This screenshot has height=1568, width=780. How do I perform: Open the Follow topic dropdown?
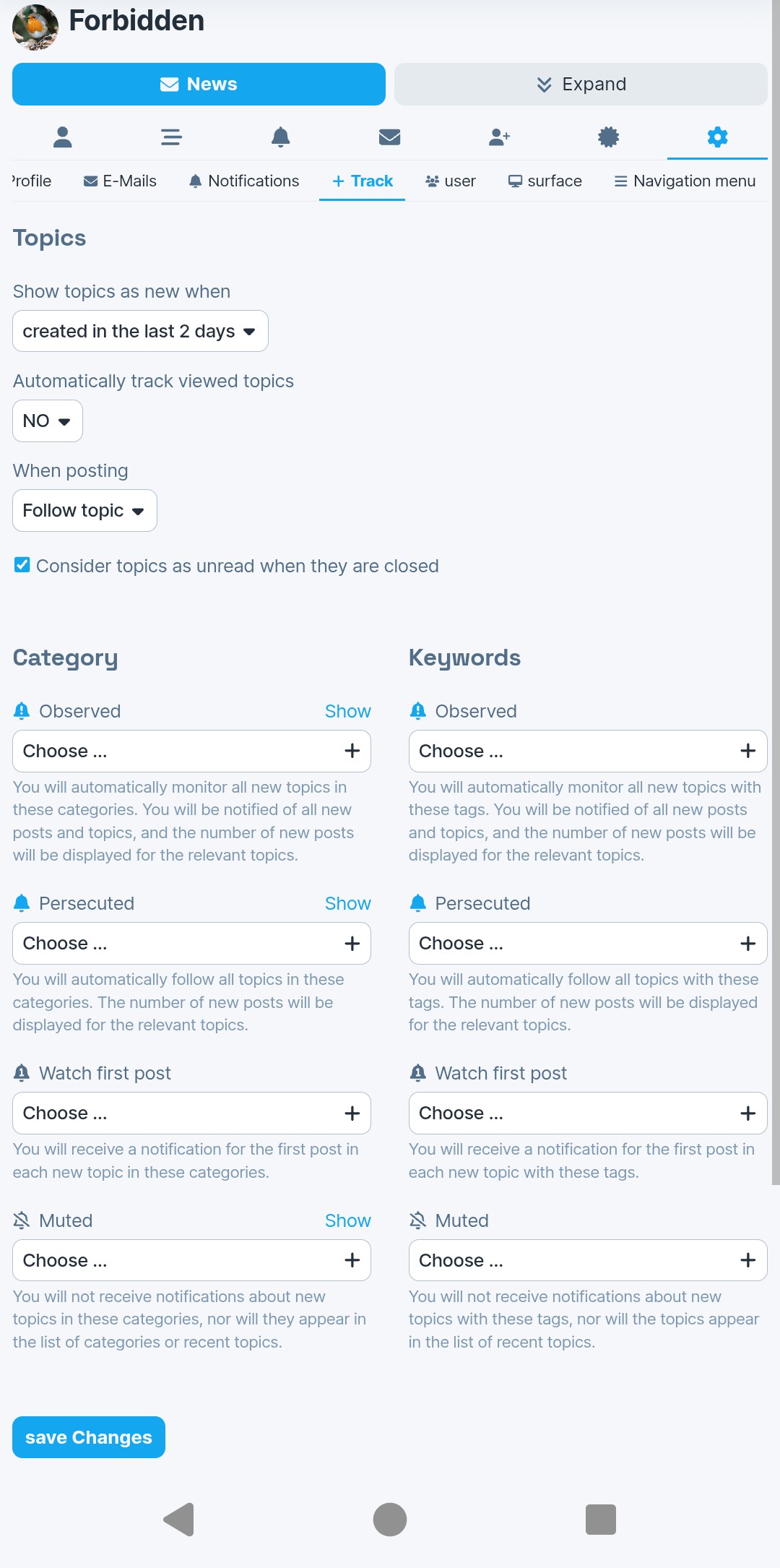click(x=84, y=511)
